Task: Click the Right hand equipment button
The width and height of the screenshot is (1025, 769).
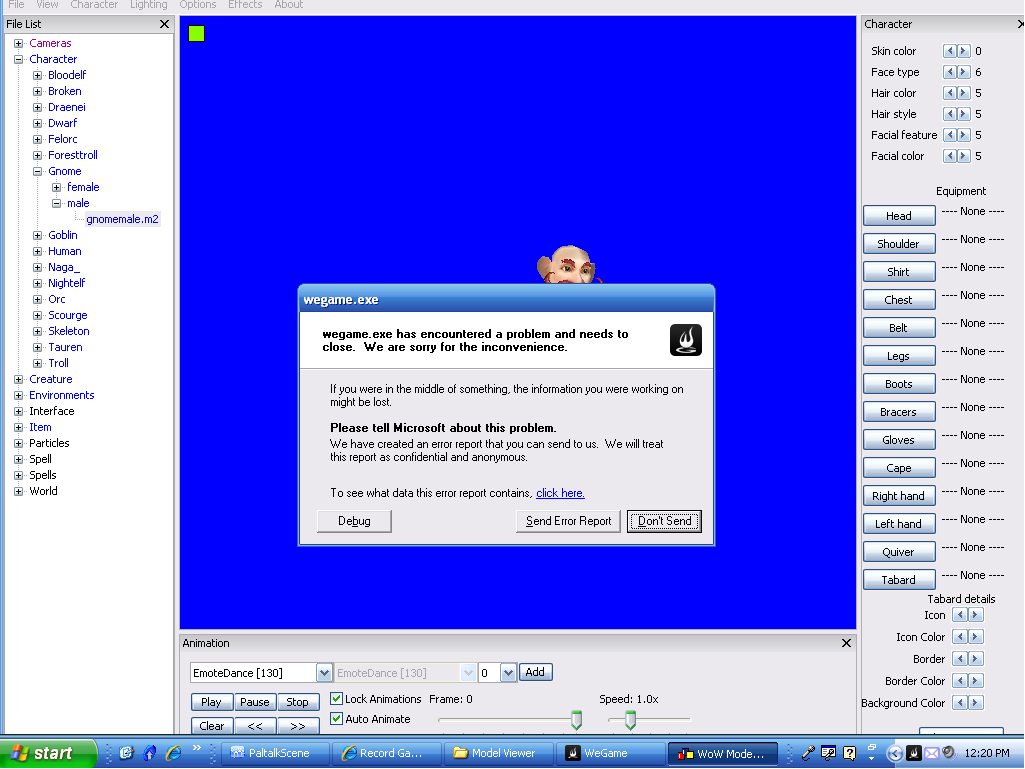Action: [x=899, y=496]
